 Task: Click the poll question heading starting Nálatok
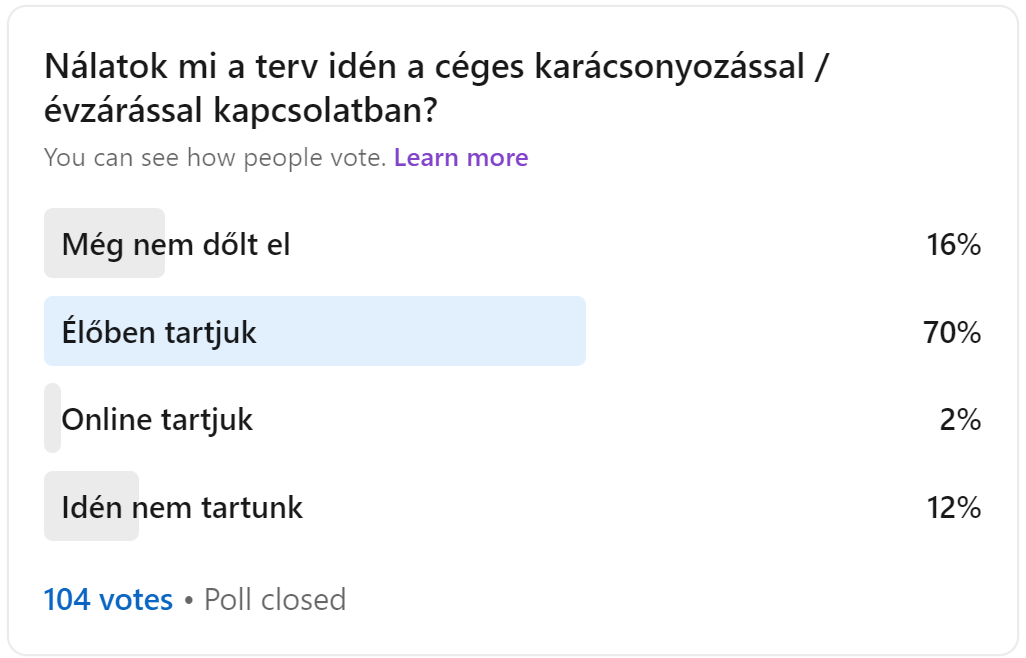click(x=436, y=88)
